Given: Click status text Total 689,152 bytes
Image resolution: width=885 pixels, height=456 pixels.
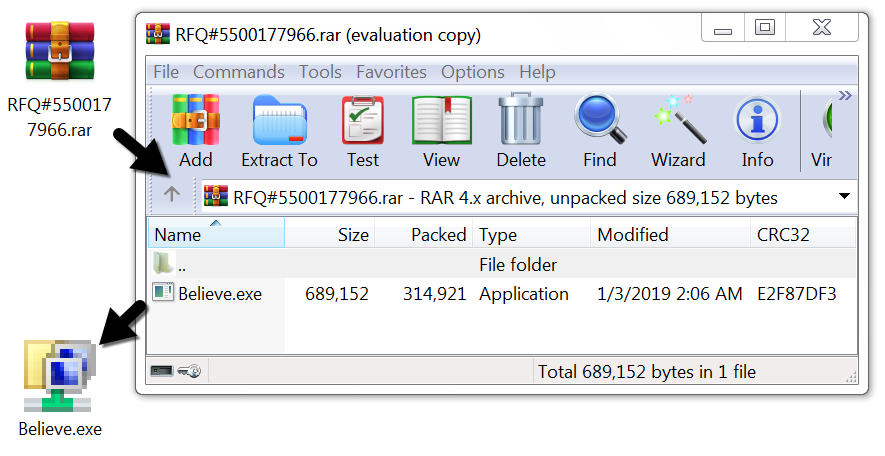Looking at the screenshot, I should (x=646, y=371).
